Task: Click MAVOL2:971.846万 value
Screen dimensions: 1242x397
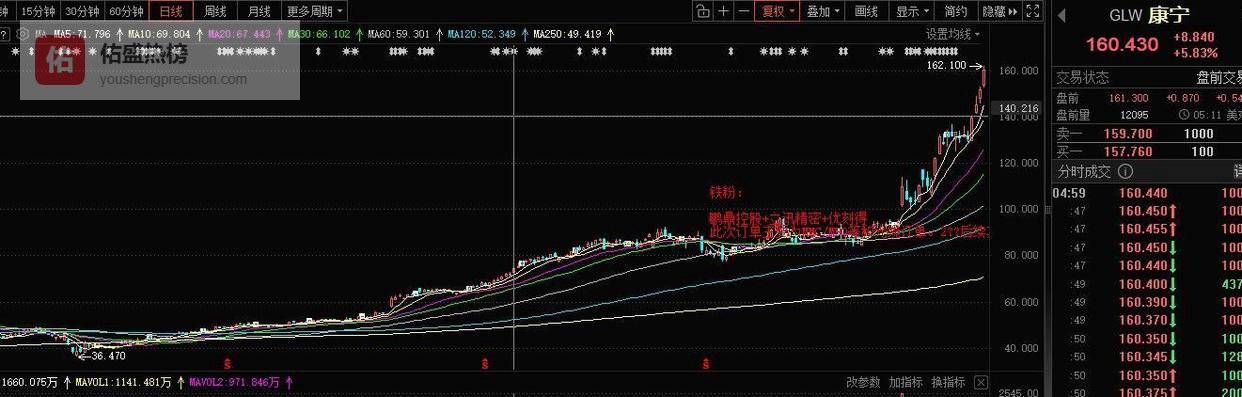Action: [x=235, y=382]
